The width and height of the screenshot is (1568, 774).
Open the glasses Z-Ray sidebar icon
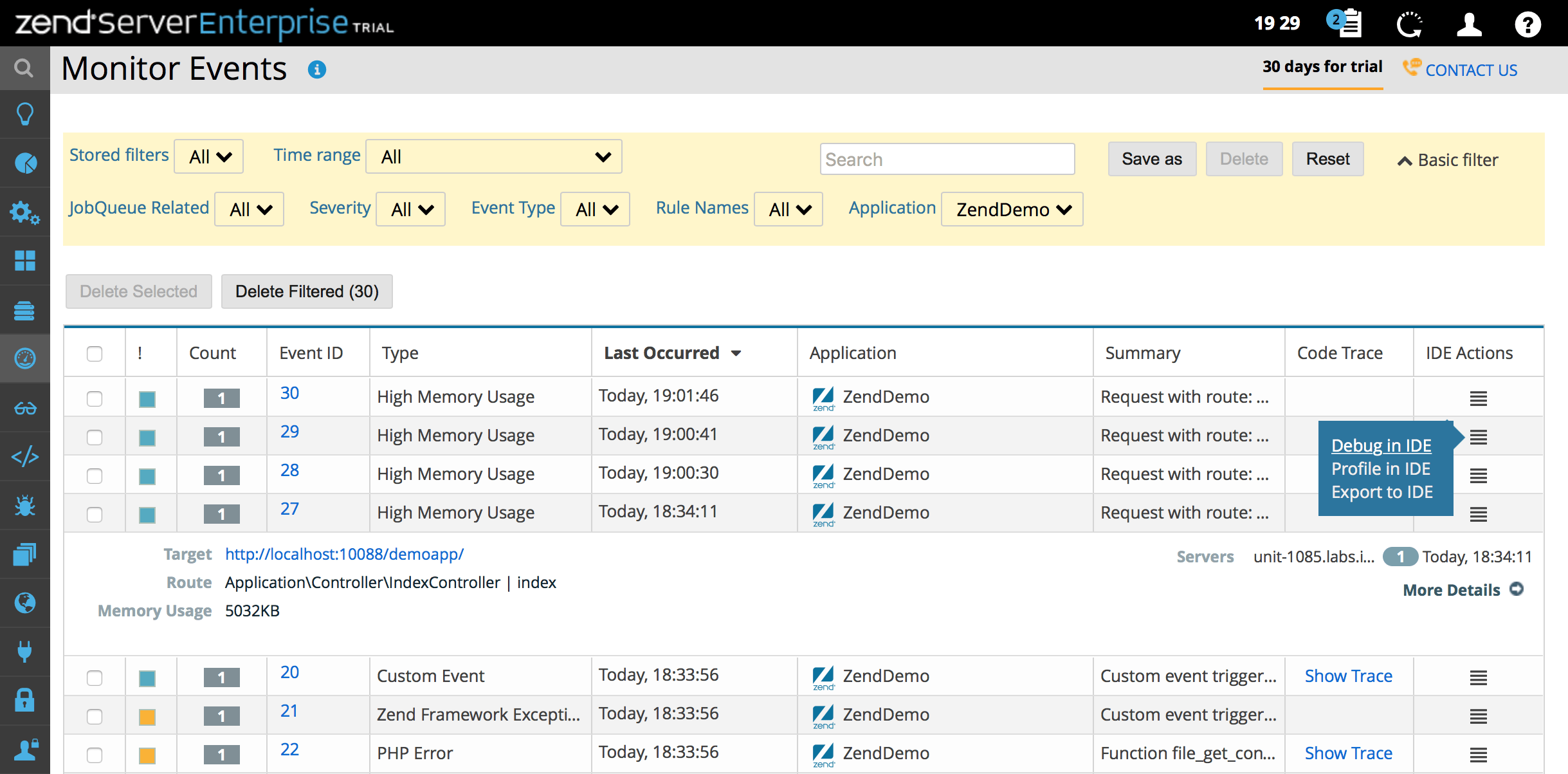click(x=25, y=409)
